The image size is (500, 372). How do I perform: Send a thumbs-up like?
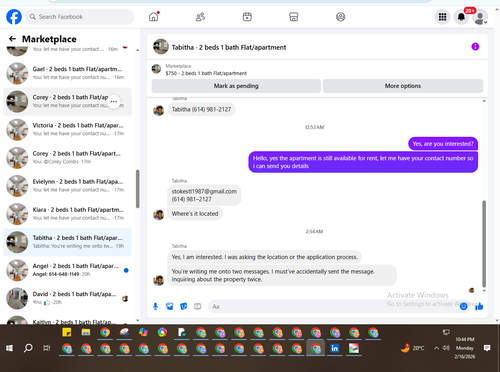click(479, 306)
